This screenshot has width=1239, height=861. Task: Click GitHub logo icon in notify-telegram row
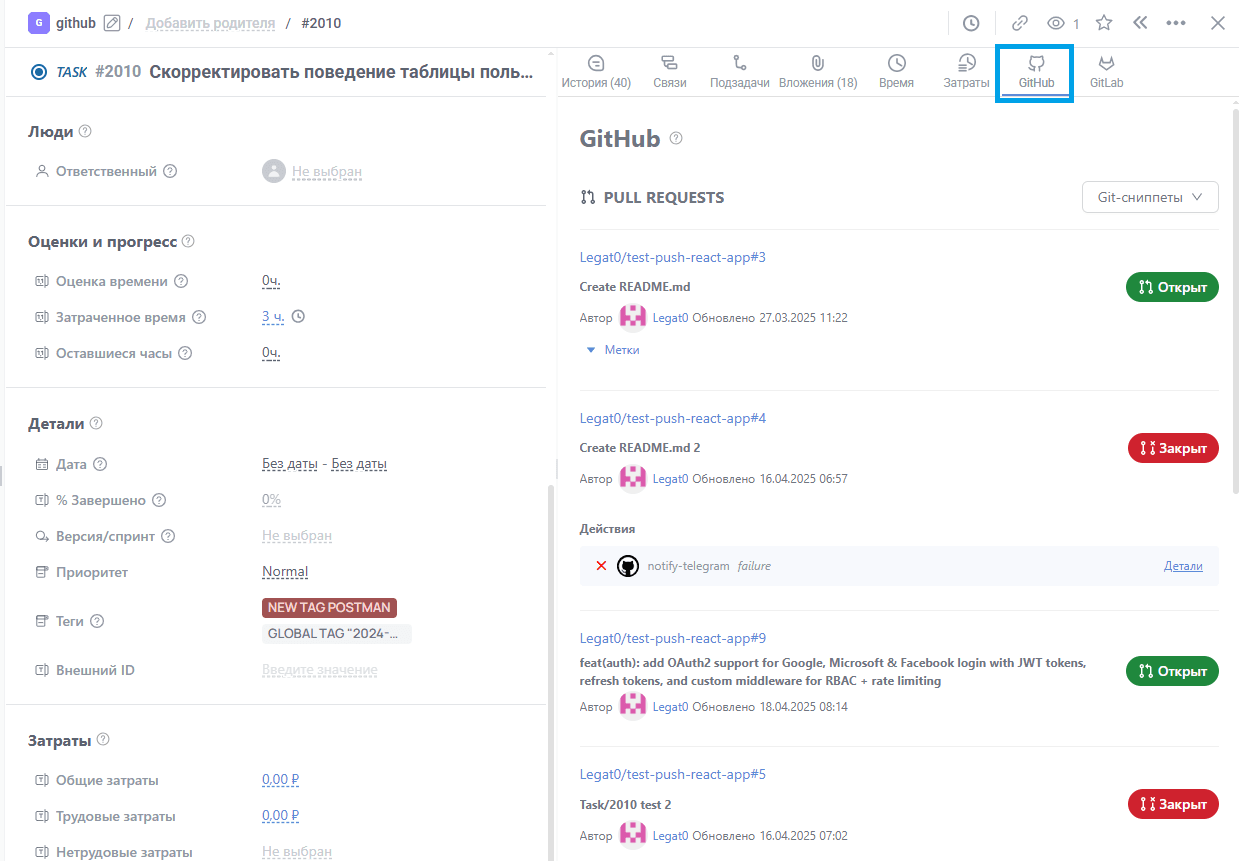coord(628,566)
